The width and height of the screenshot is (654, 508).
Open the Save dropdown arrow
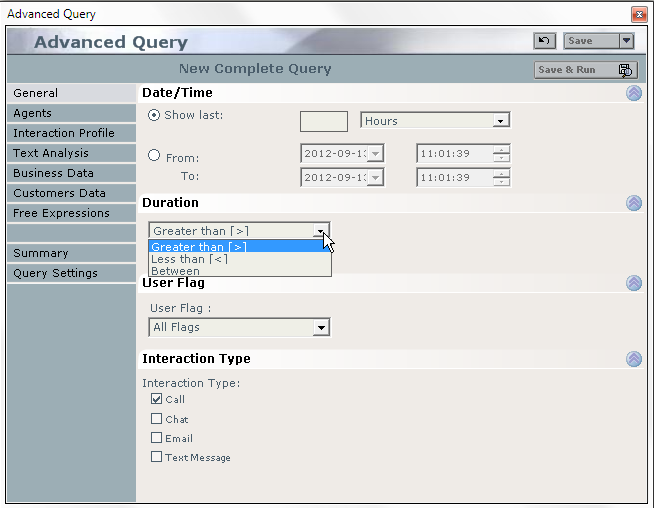click(x=626, y=41)
